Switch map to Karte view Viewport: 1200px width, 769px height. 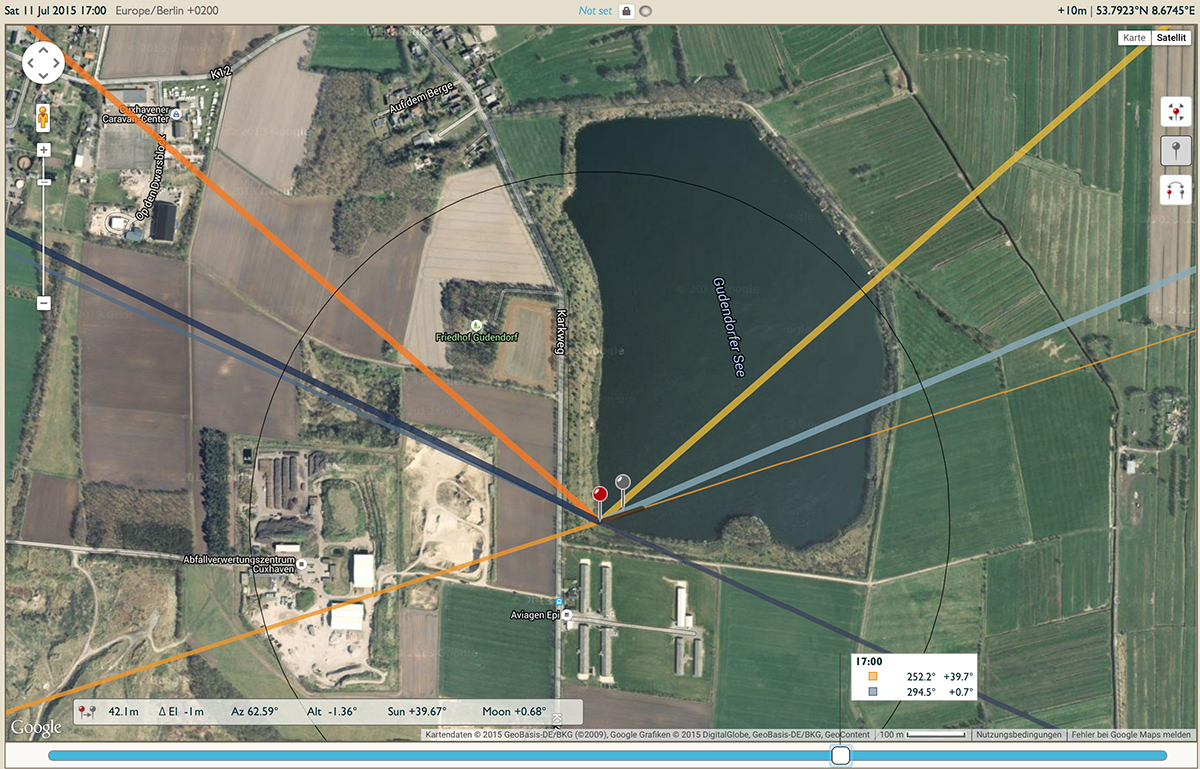[1134, 37]
